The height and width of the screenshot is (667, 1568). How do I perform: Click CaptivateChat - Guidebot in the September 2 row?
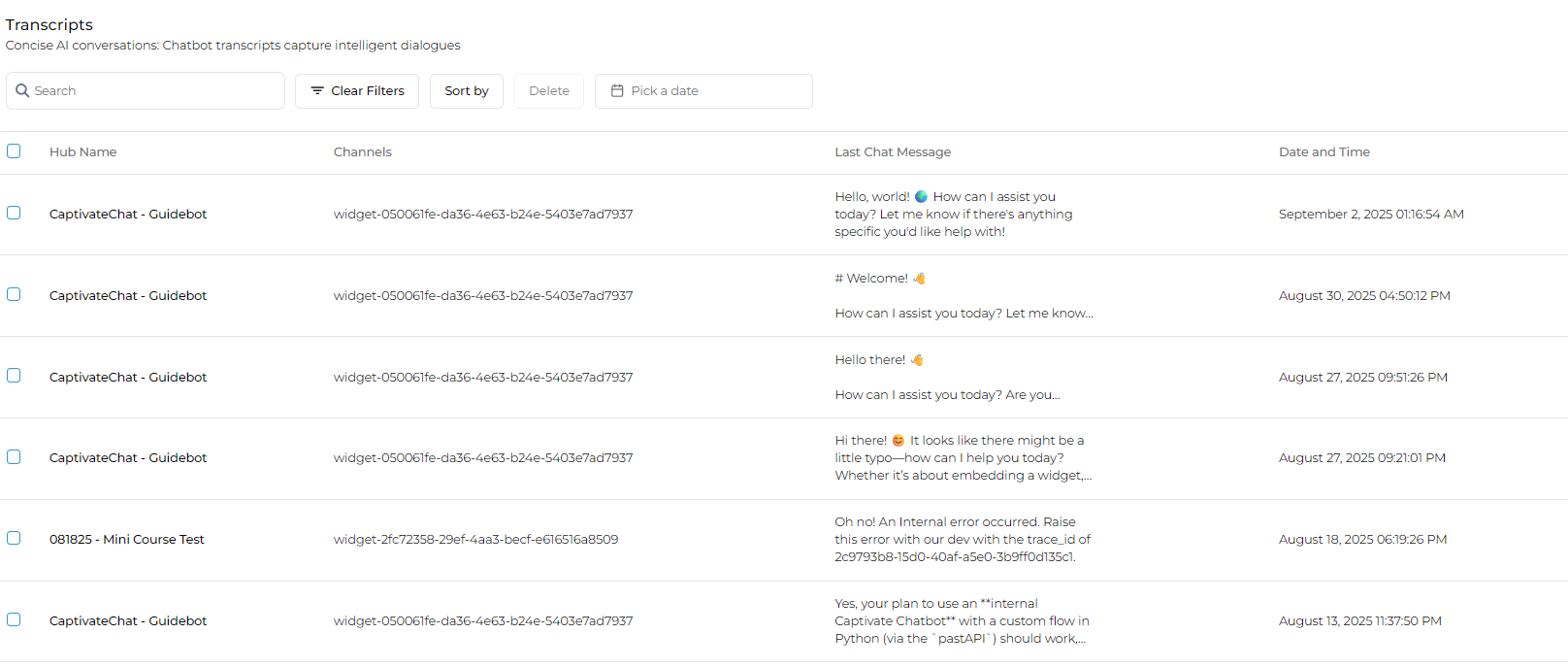(x=128, y=215)
